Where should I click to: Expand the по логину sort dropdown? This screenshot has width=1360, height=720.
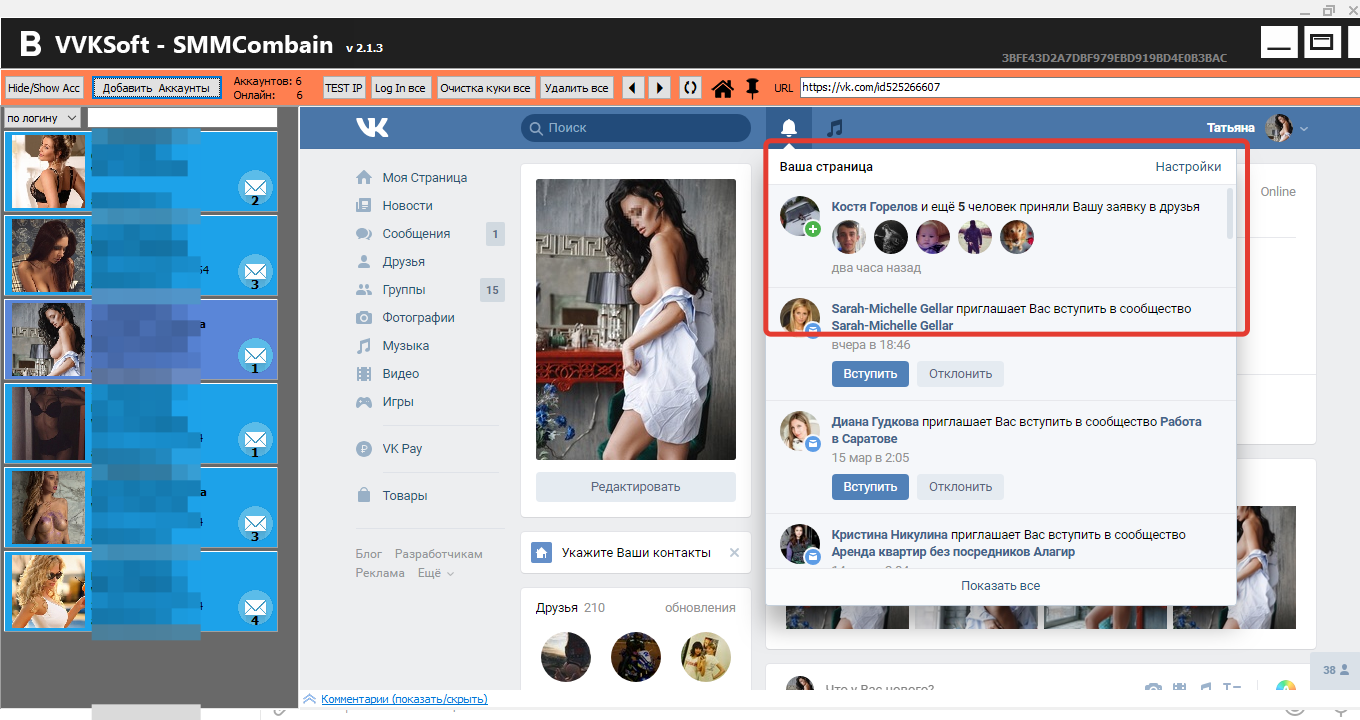pos(42,118)
